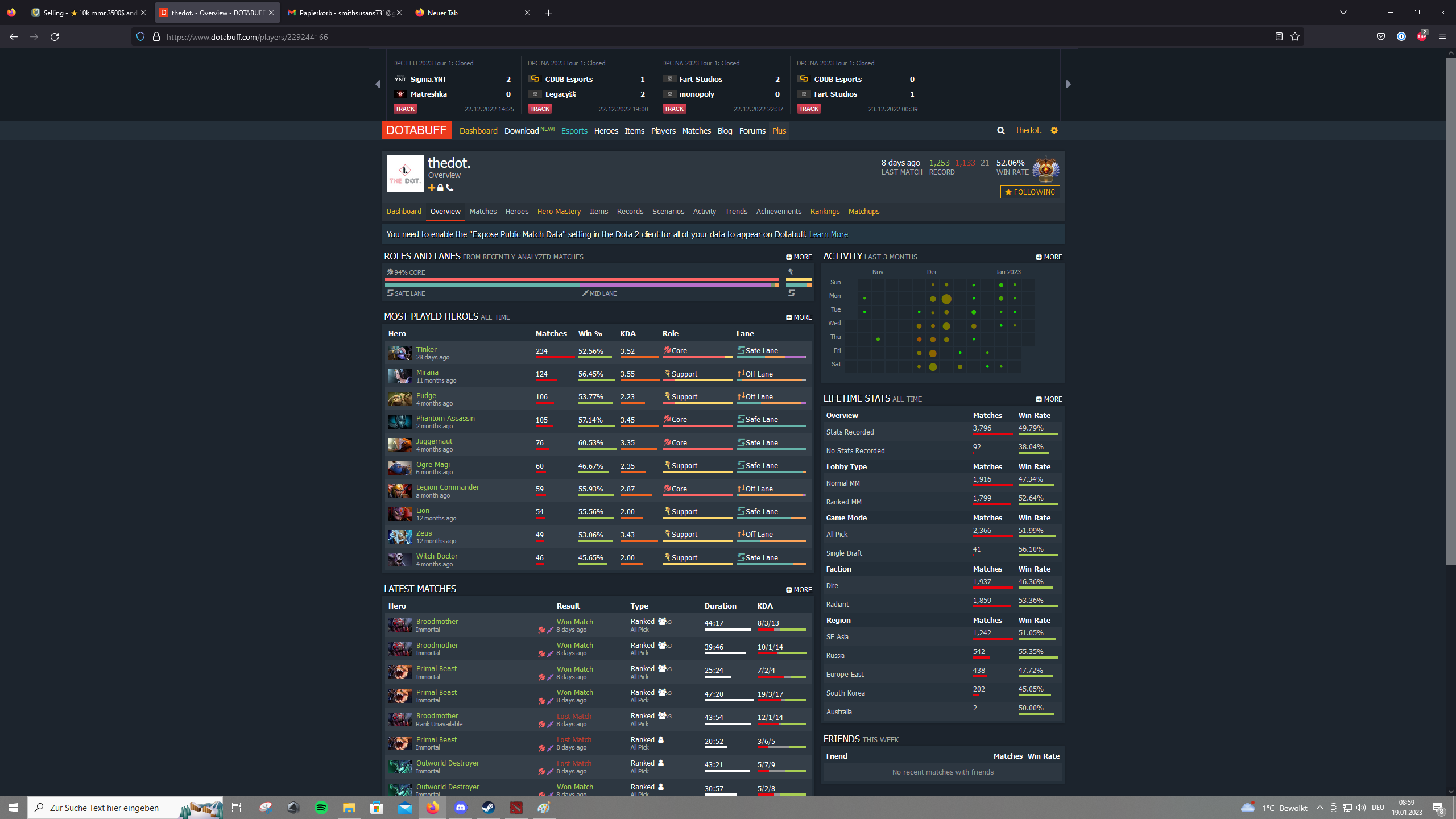Open the Firefox list all tabs dropdown
This screenshot has width=1456, height=819.
pos(1343,13)
